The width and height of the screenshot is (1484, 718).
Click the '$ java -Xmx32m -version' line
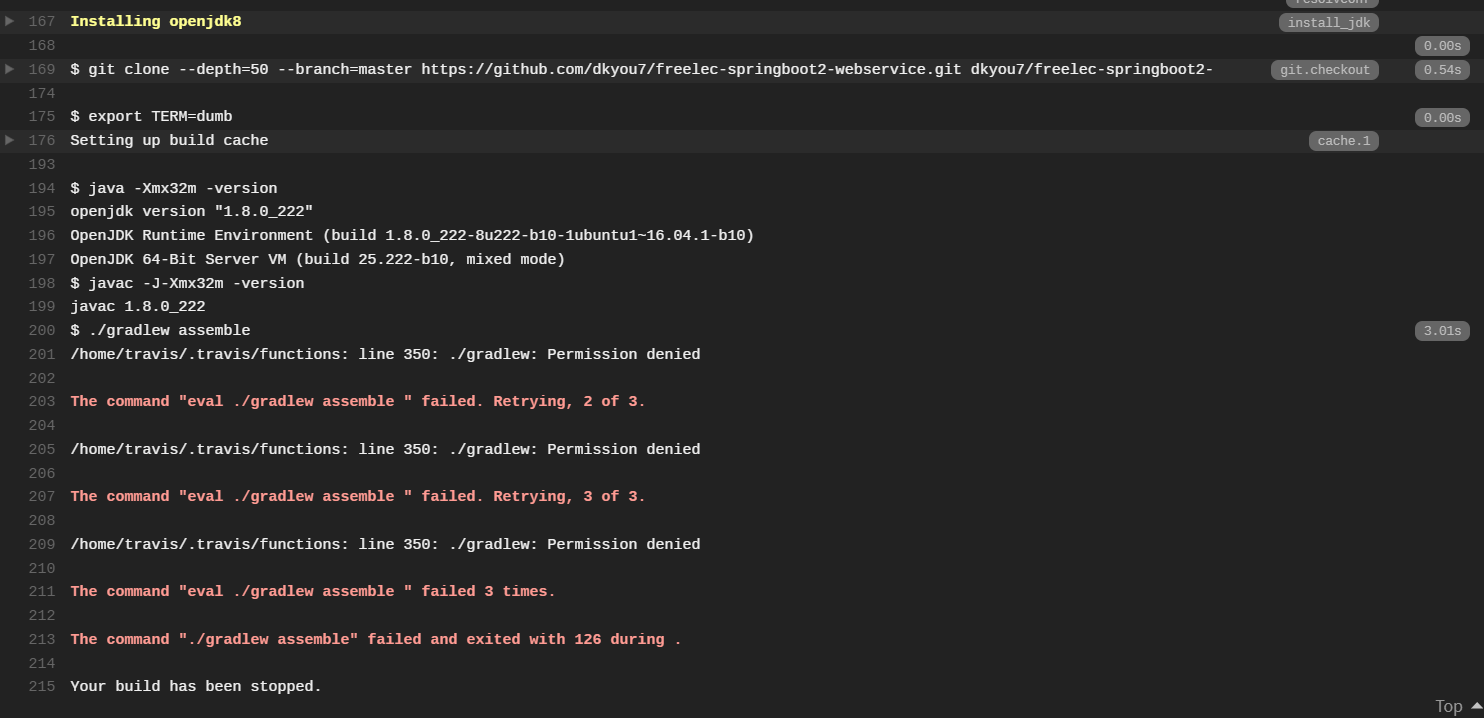click(174, 188)
